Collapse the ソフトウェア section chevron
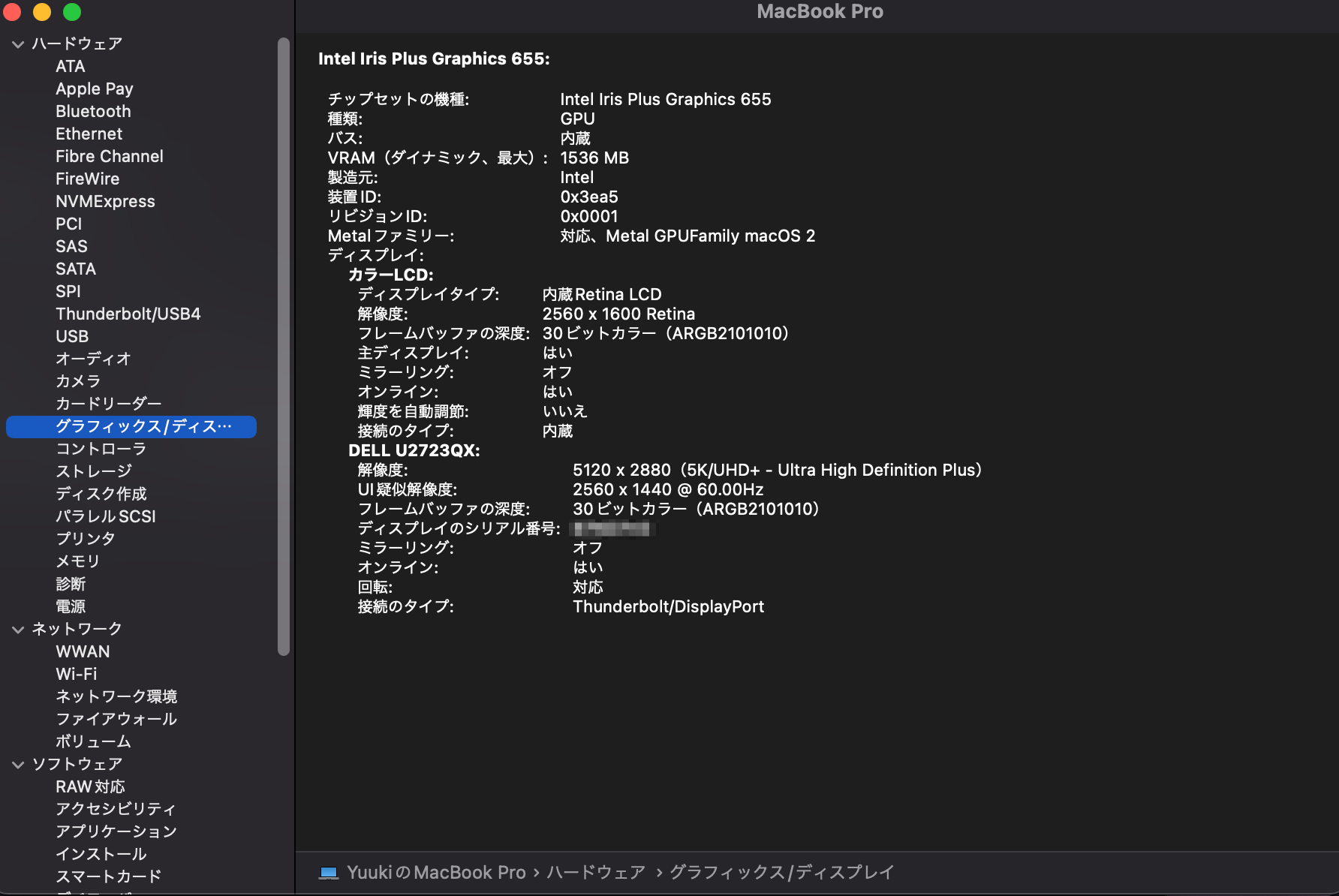 click(x=18, y=765)
